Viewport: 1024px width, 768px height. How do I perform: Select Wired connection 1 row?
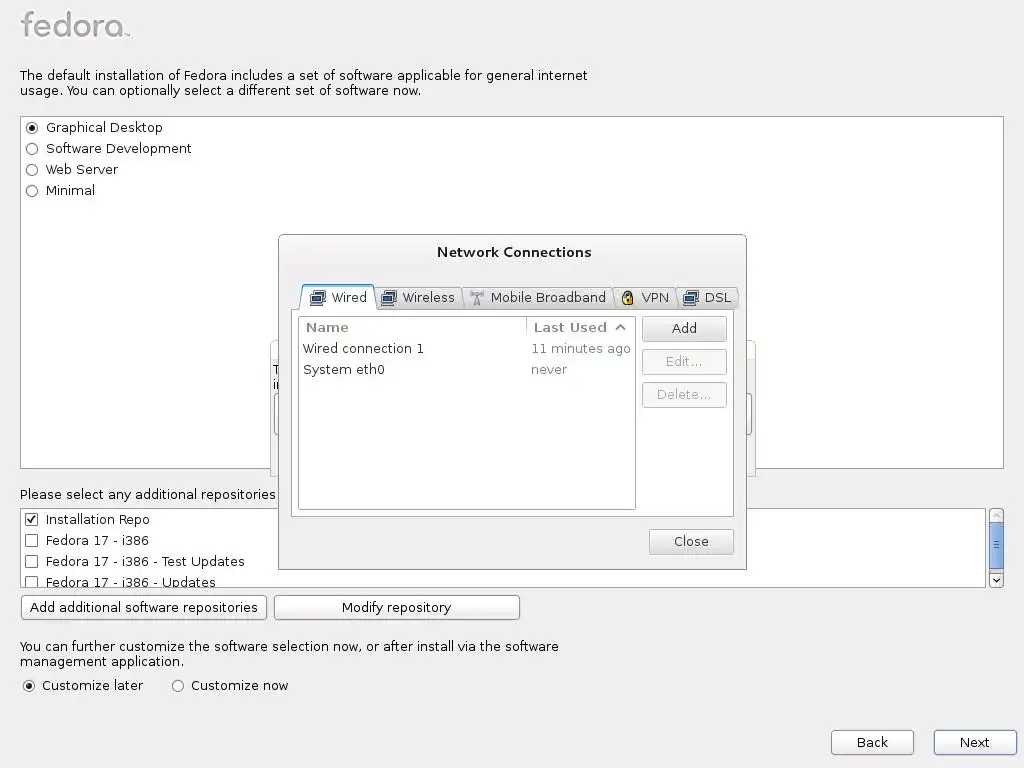click(466, 349)
